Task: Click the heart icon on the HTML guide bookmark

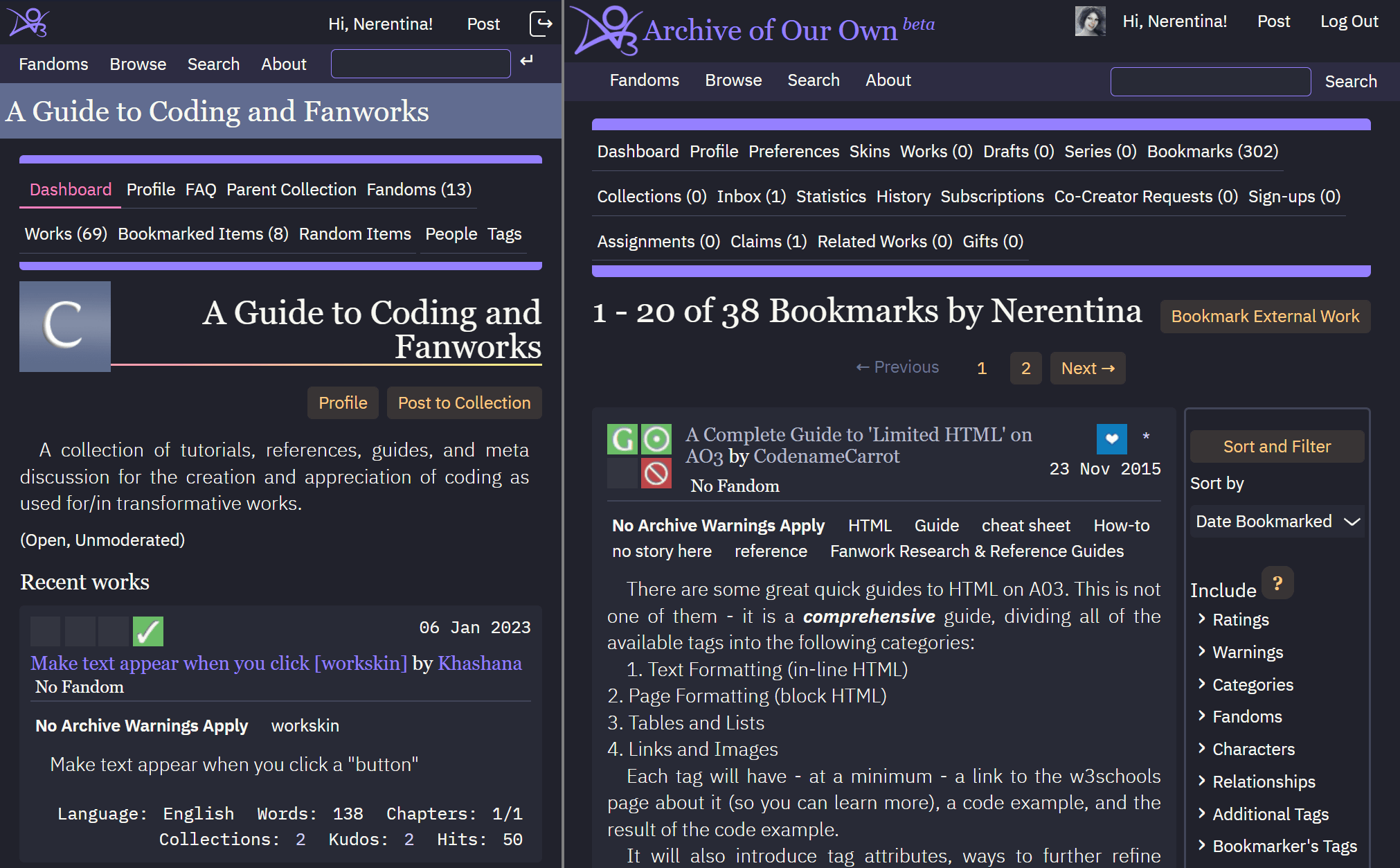Action: 1111,439
